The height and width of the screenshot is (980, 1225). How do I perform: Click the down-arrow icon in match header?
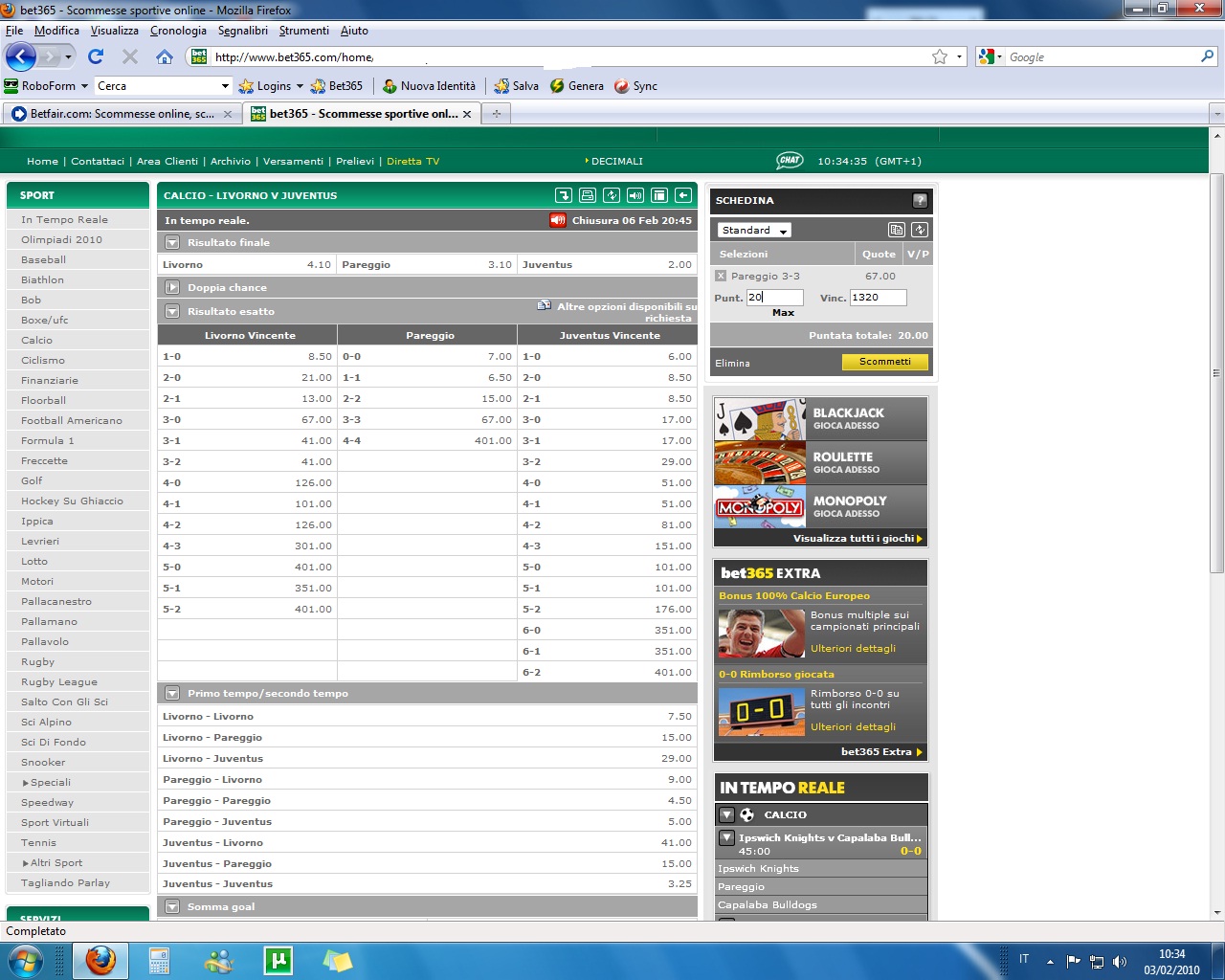tap(564, 195)
